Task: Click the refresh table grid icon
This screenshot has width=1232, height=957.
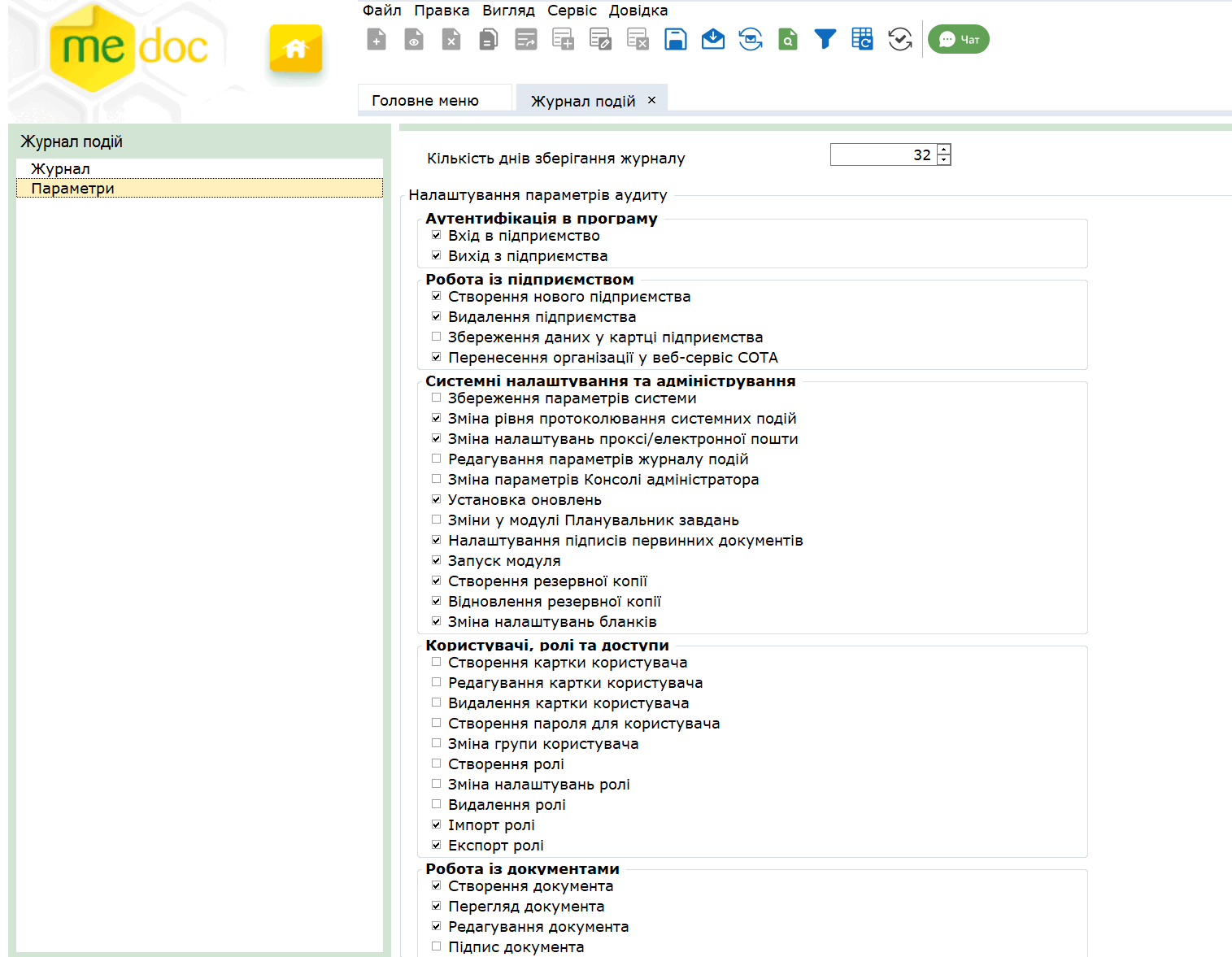Action: pyautogui.click(x=862, y=39)
